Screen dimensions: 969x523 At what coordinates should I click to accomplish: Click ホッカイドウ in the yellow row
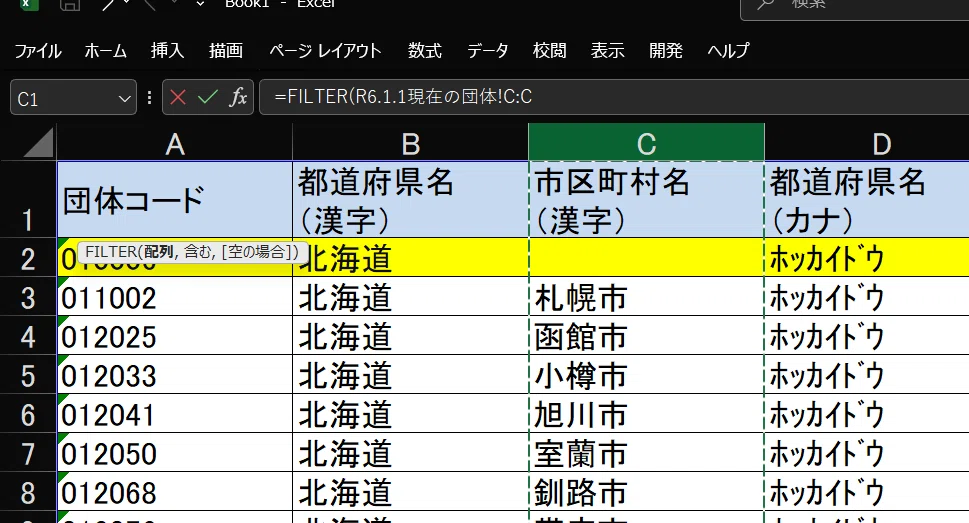(x=867, y=257)
